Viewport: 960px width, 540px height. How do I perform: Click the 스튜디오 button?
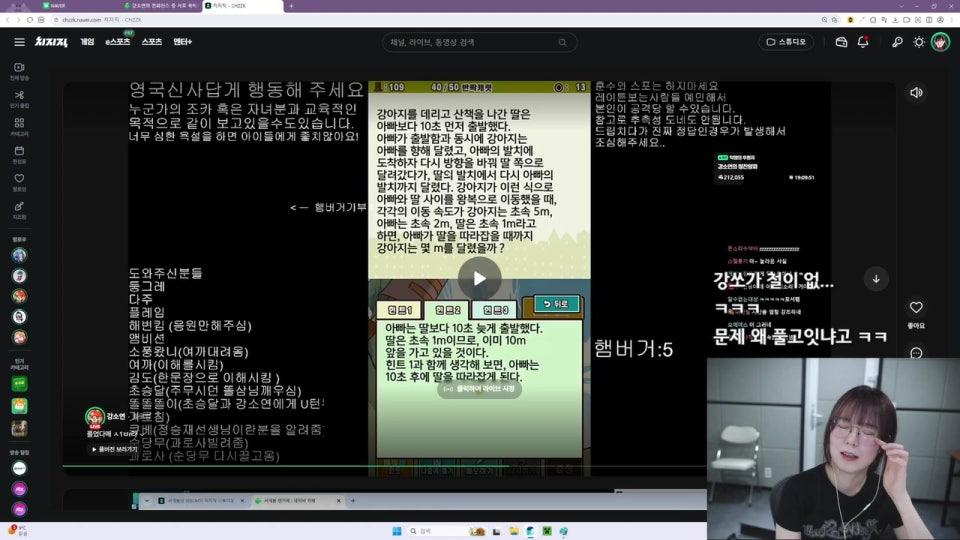click(x=786, y=42)
